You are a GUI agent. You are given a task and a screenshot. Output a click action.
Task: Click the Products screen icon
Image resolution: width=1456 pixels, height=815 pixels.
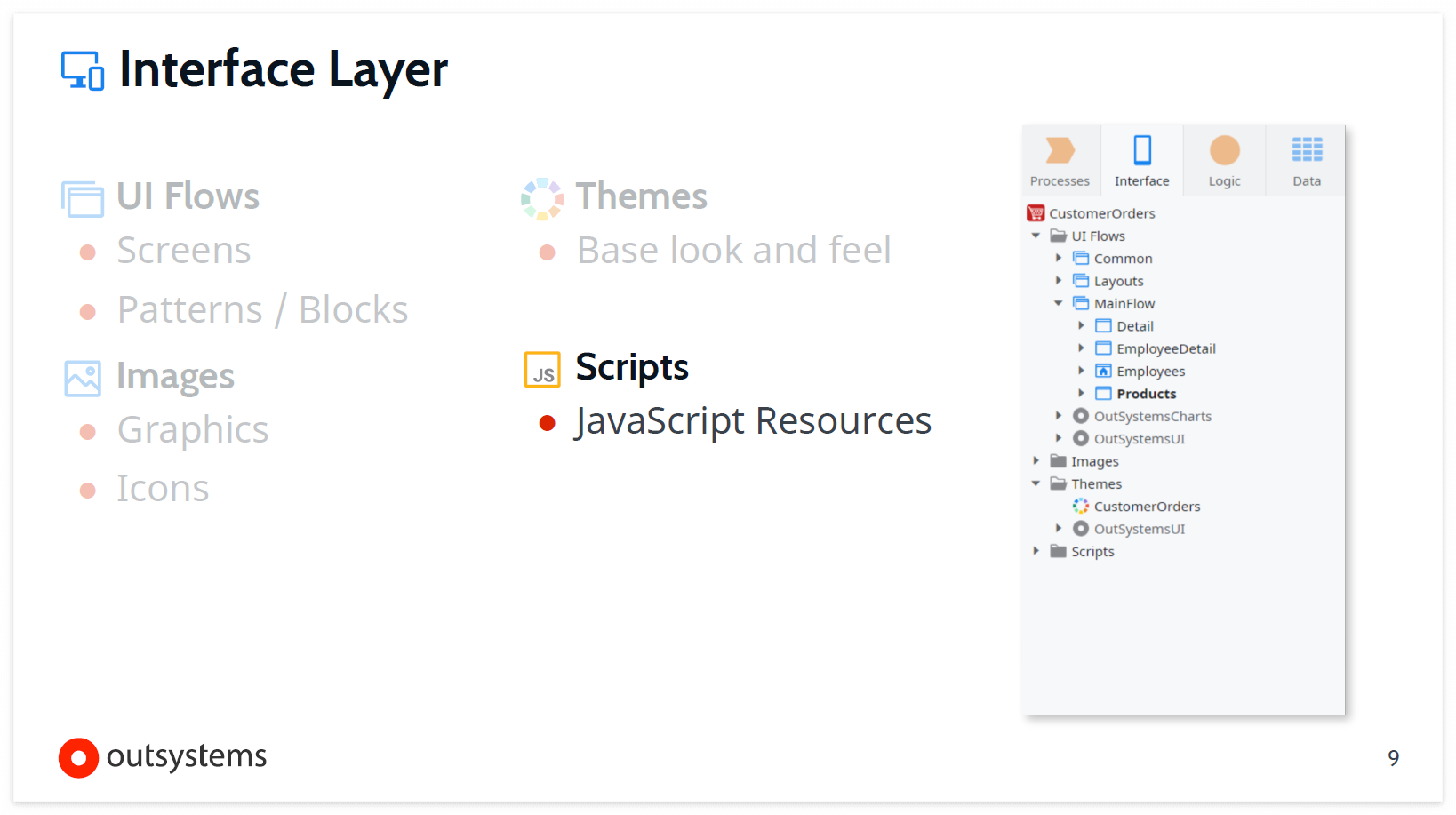click(1103, 394)
